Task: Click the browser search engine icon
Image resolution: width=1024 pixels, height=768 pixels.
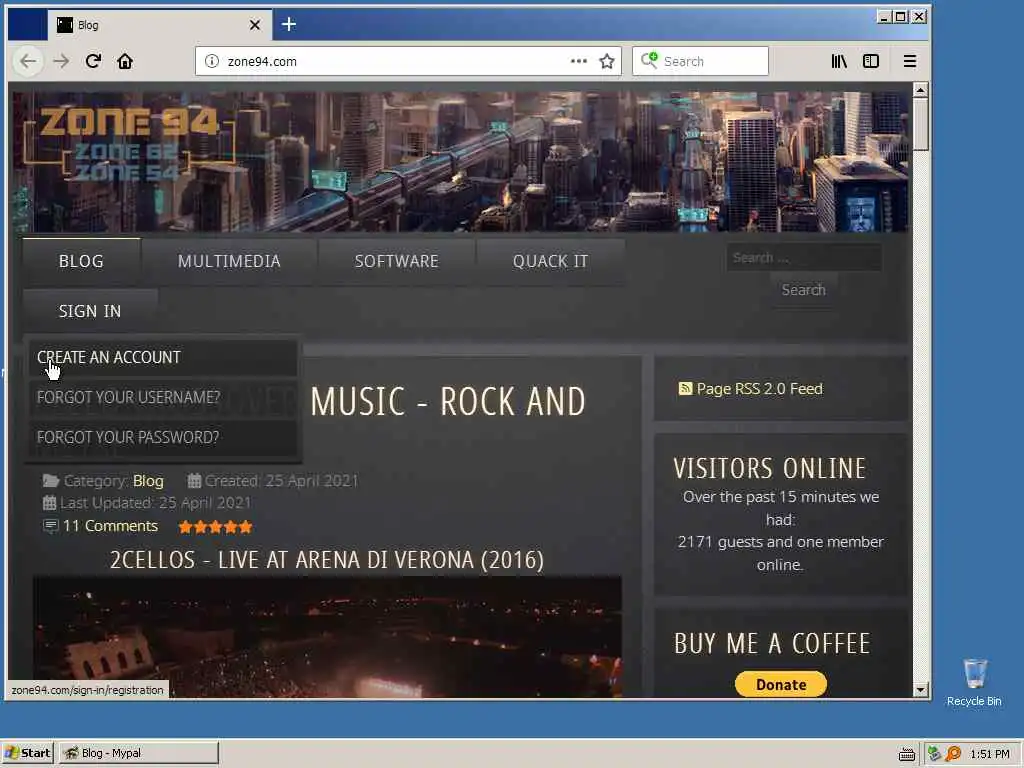Action: click(x=649, y=61)
